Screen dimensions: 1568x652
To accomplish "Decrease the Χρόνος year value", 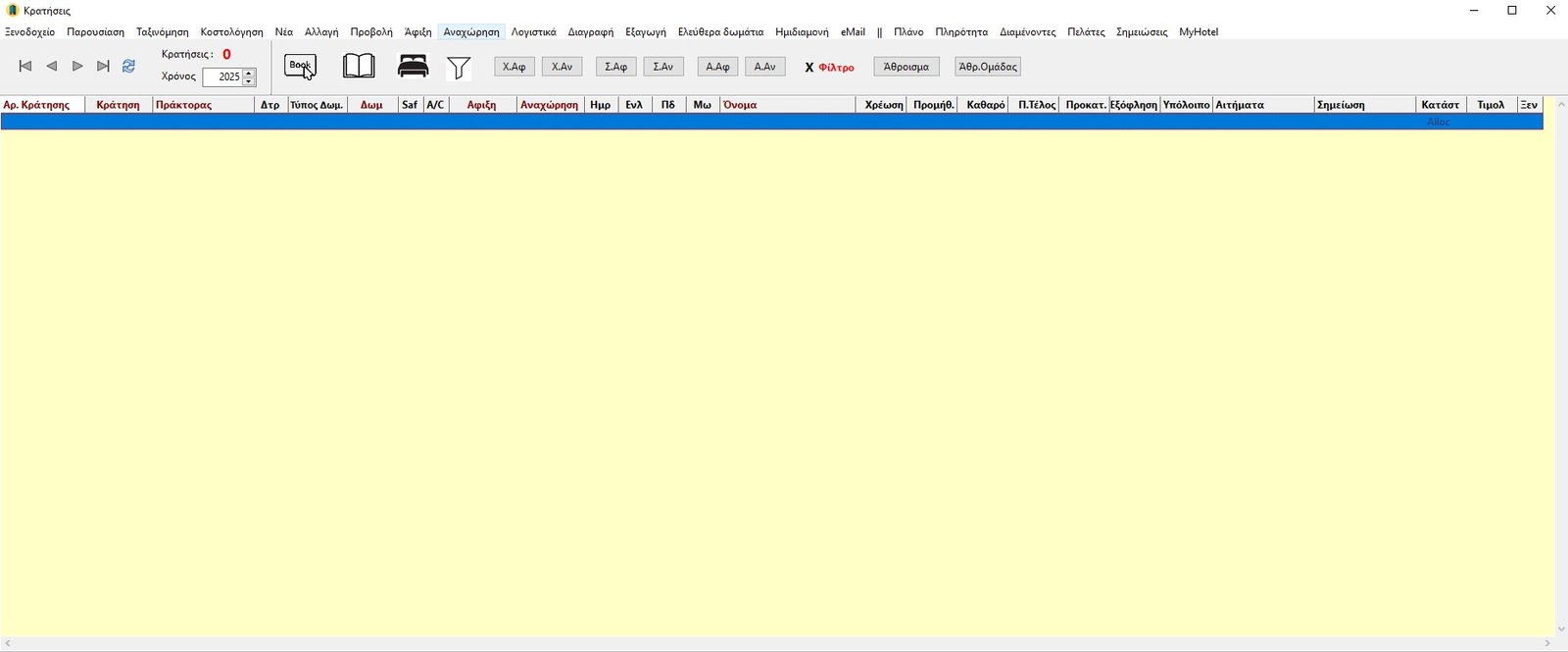I will tap(249, 81).
